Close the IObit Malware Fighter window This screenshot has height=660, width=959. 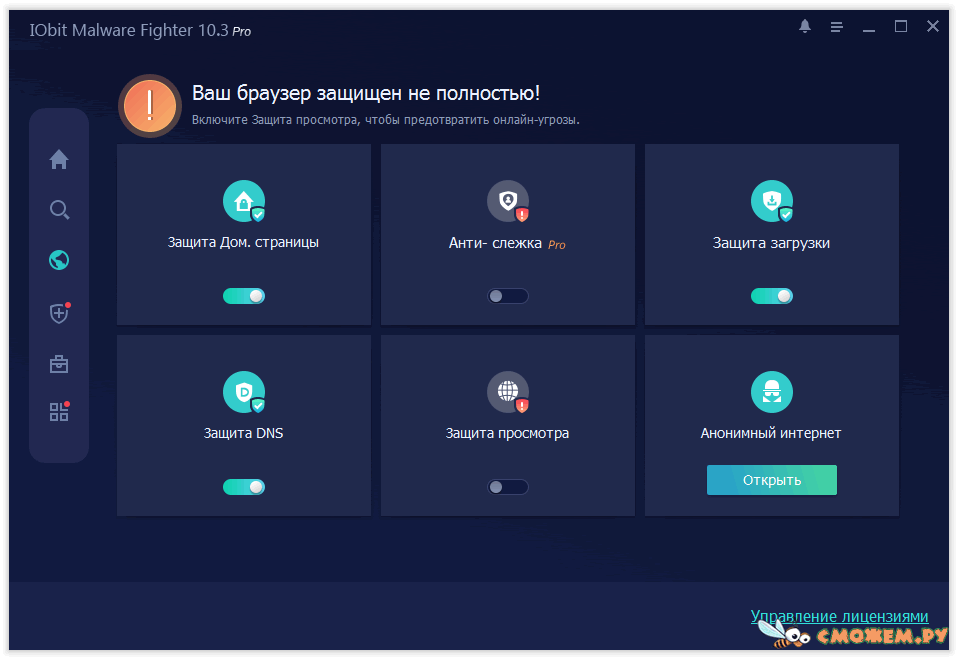(933, 26)
